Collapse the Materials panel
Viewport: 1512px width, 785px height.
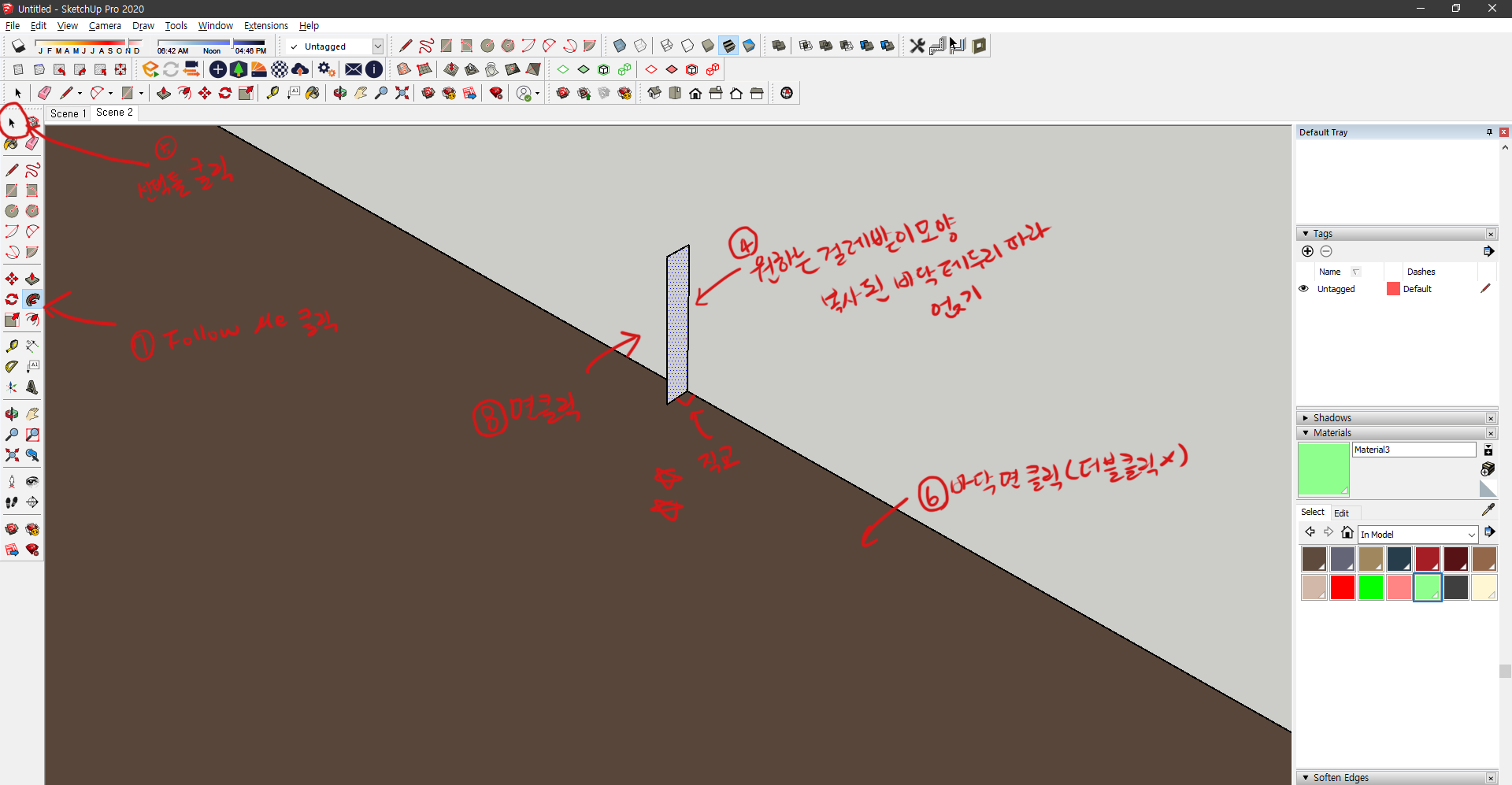(1305, 433)
